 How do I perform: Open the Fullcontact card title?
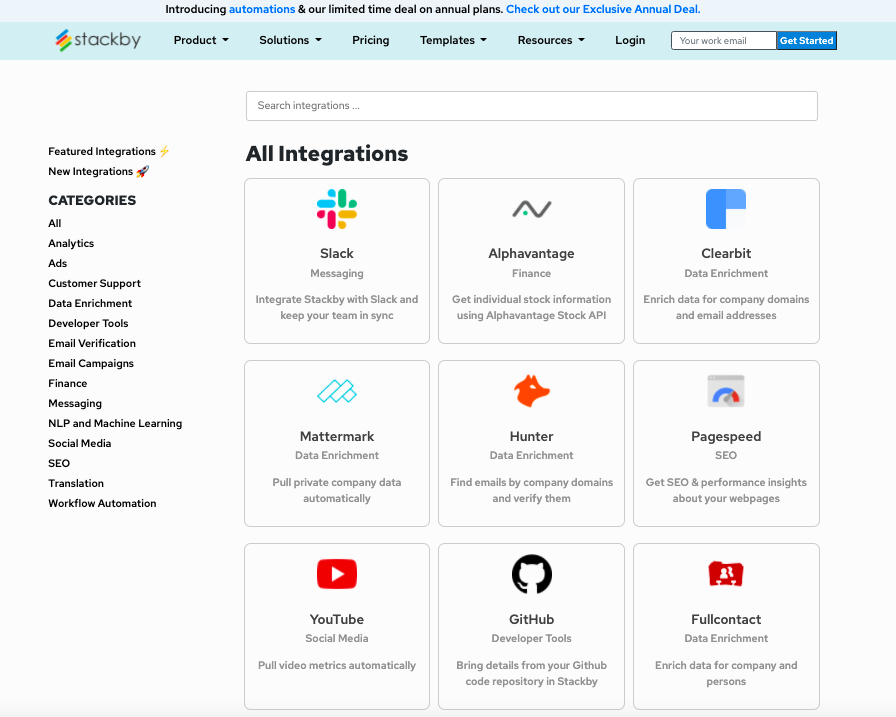726,619
